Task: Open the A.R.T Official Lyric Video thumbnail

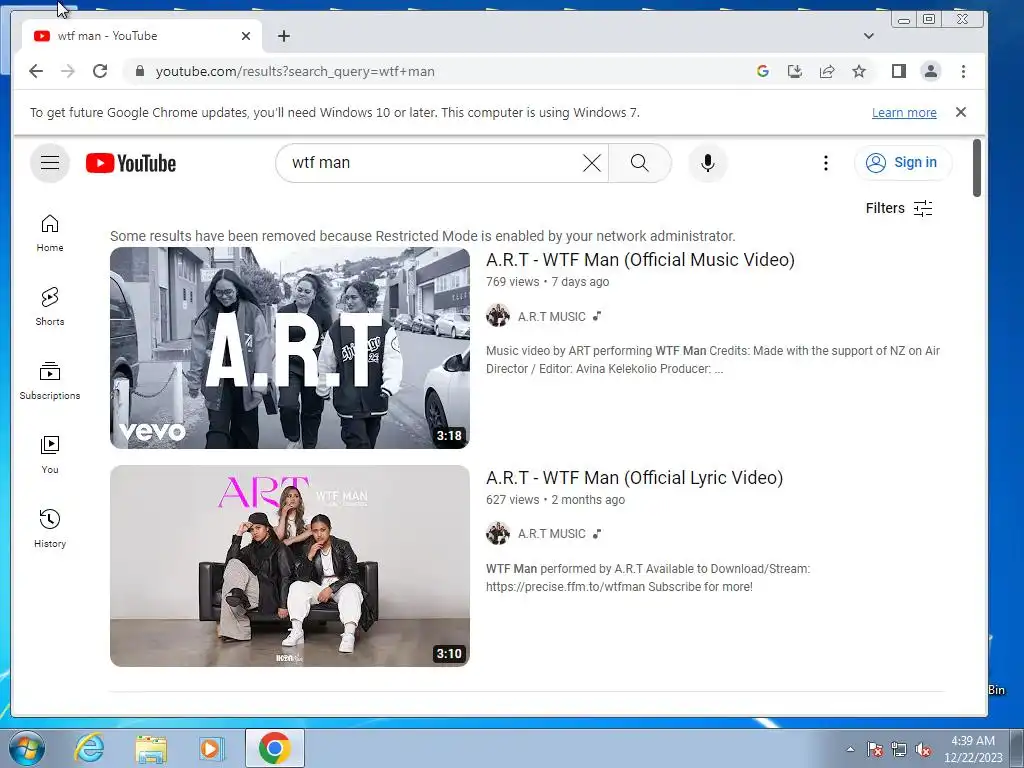Action: point(289,566)
